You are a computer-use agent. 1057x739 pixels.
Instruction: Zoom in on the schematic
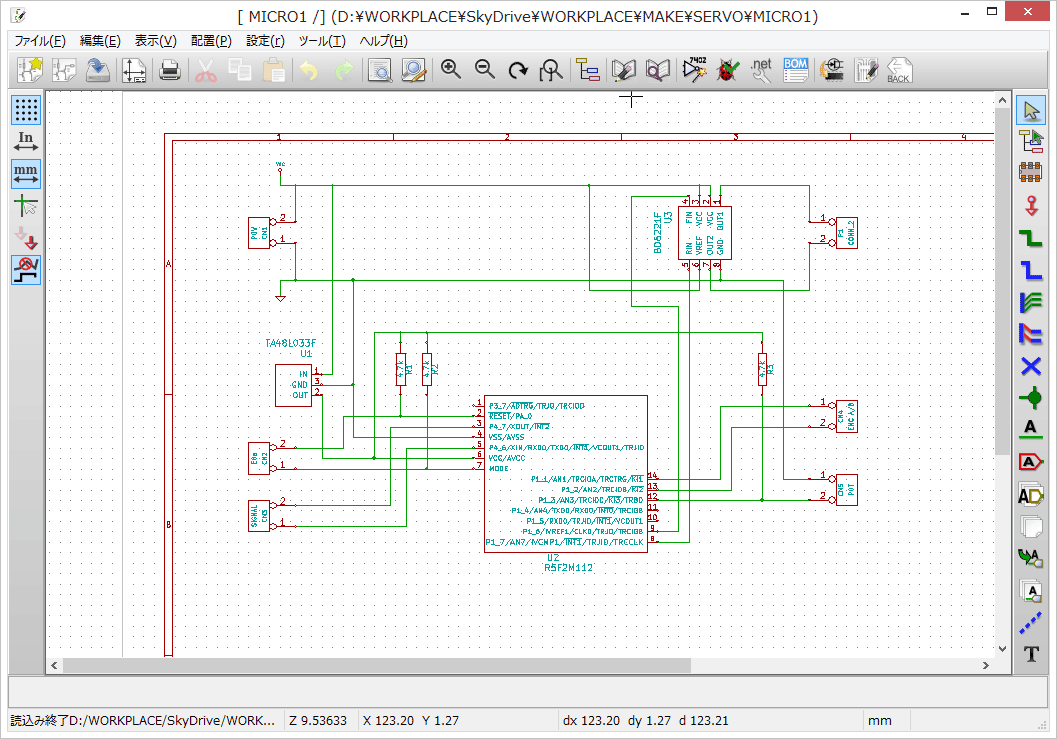pyautogui.click(x=450, y=69)
